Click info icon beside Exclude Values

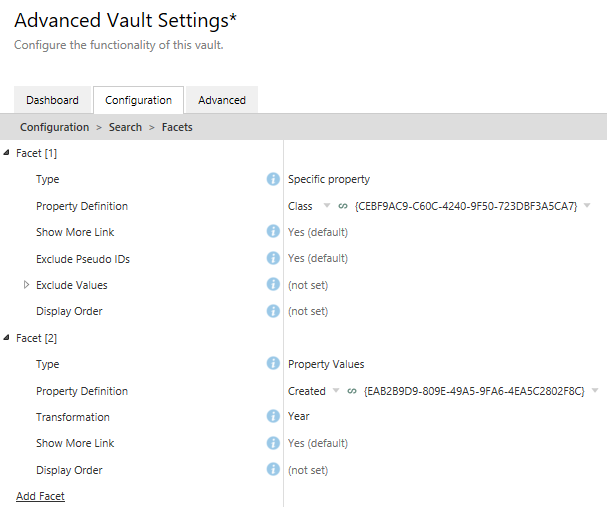click(273, 285)
